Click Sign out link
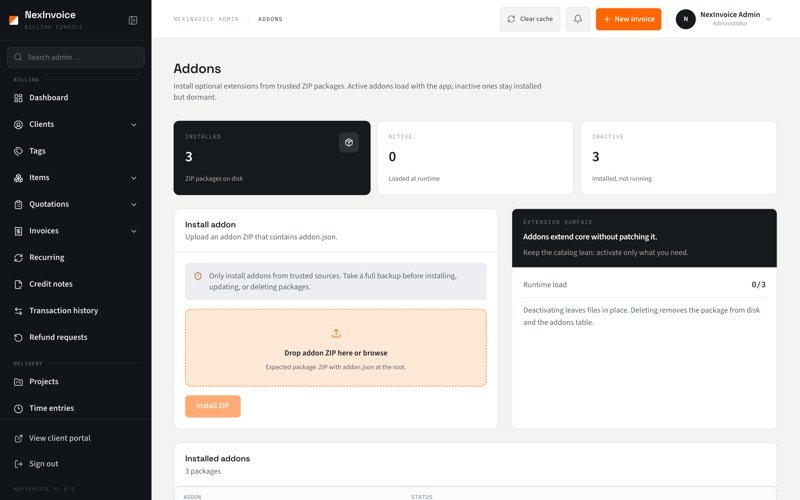 click(76, 464)
